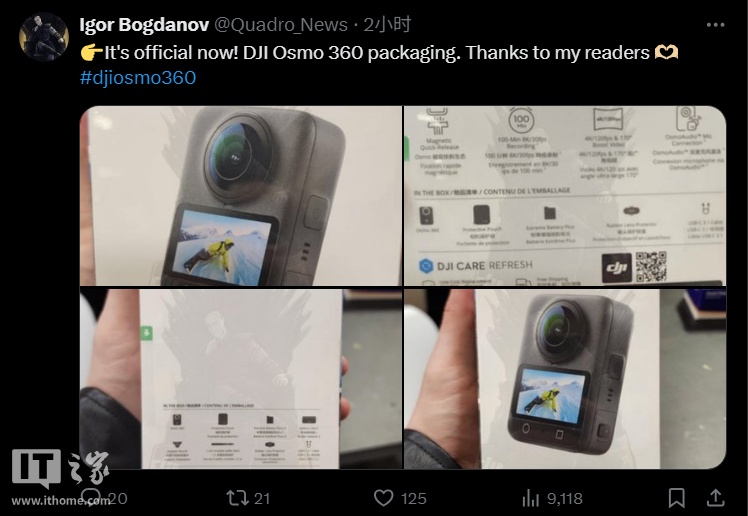This screenshot has height=516, width=748.
Task: Click the pointing hand emoji in tweet
Action: coord(91,52)
